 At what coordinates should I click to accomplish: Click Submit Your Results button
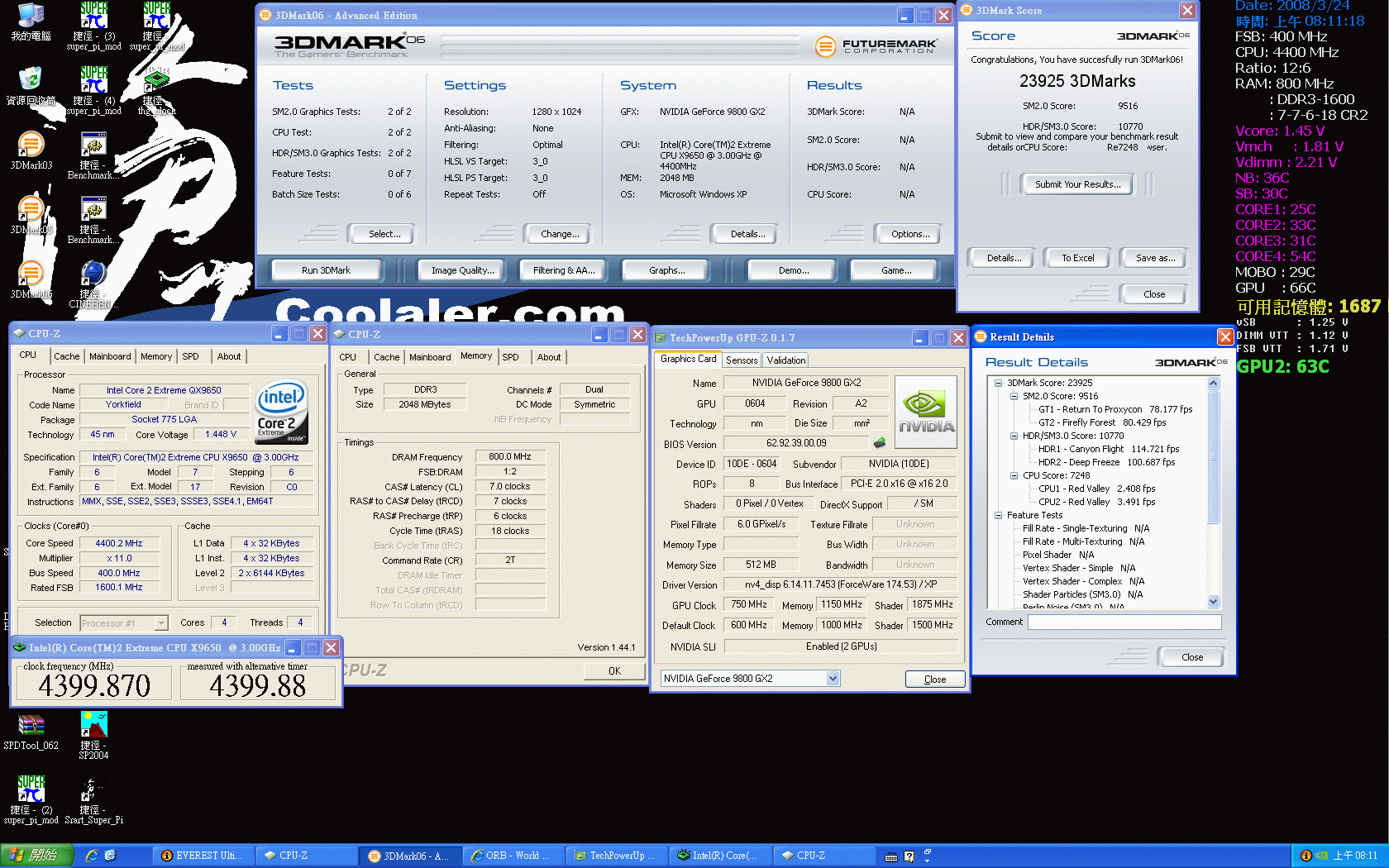coord(1077,184)
